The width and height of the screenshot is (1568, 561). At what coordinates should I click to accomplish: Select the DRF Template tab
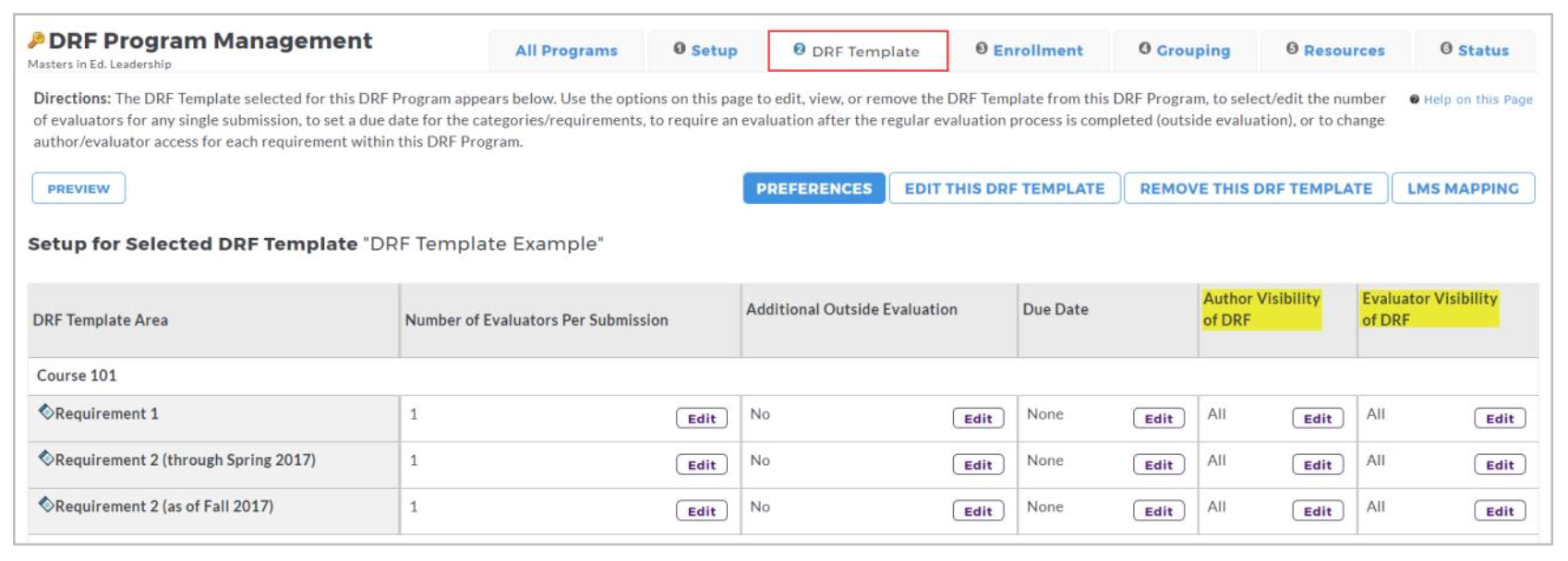tap(857, 51)
